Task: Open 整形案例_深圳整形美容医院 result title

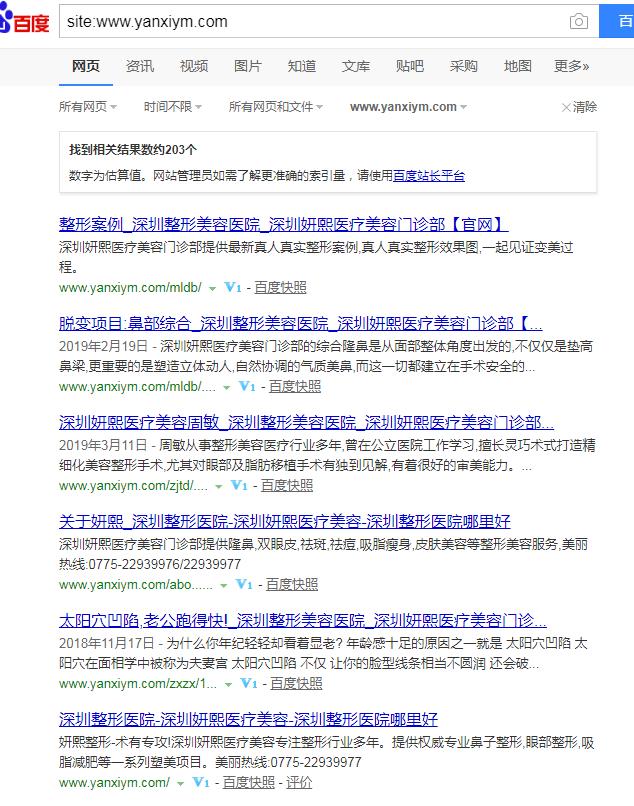Action: coord(283,225)
